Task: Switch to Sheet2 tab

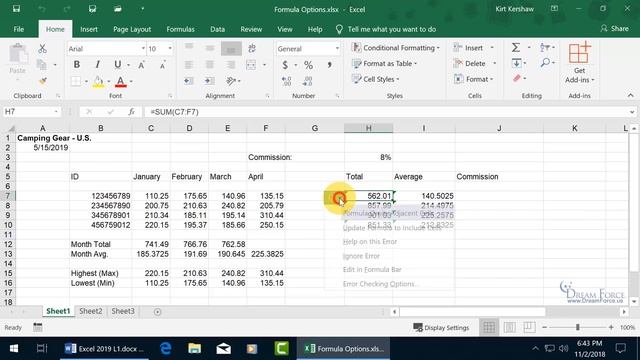Action: [x=91, y=311]
